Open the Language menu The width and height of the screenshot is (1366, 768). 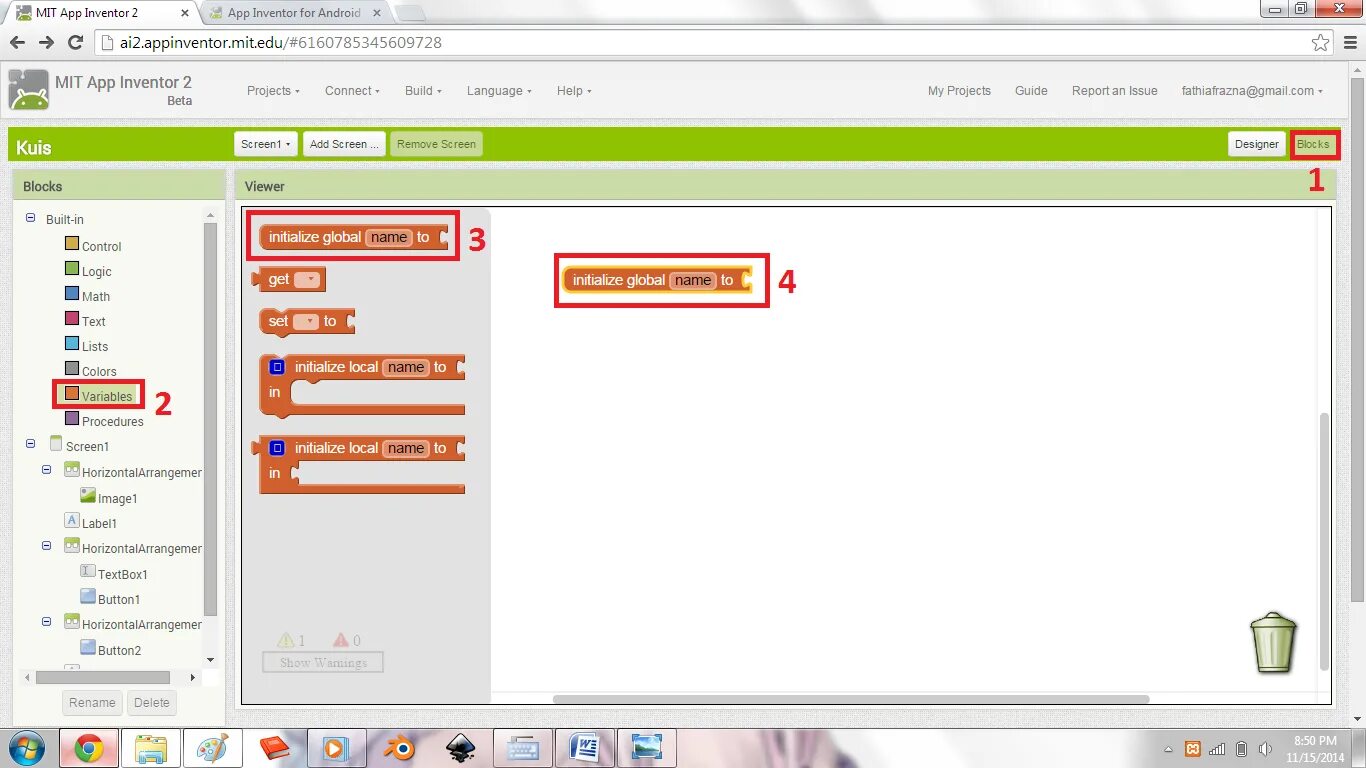[x=499, y=91]
